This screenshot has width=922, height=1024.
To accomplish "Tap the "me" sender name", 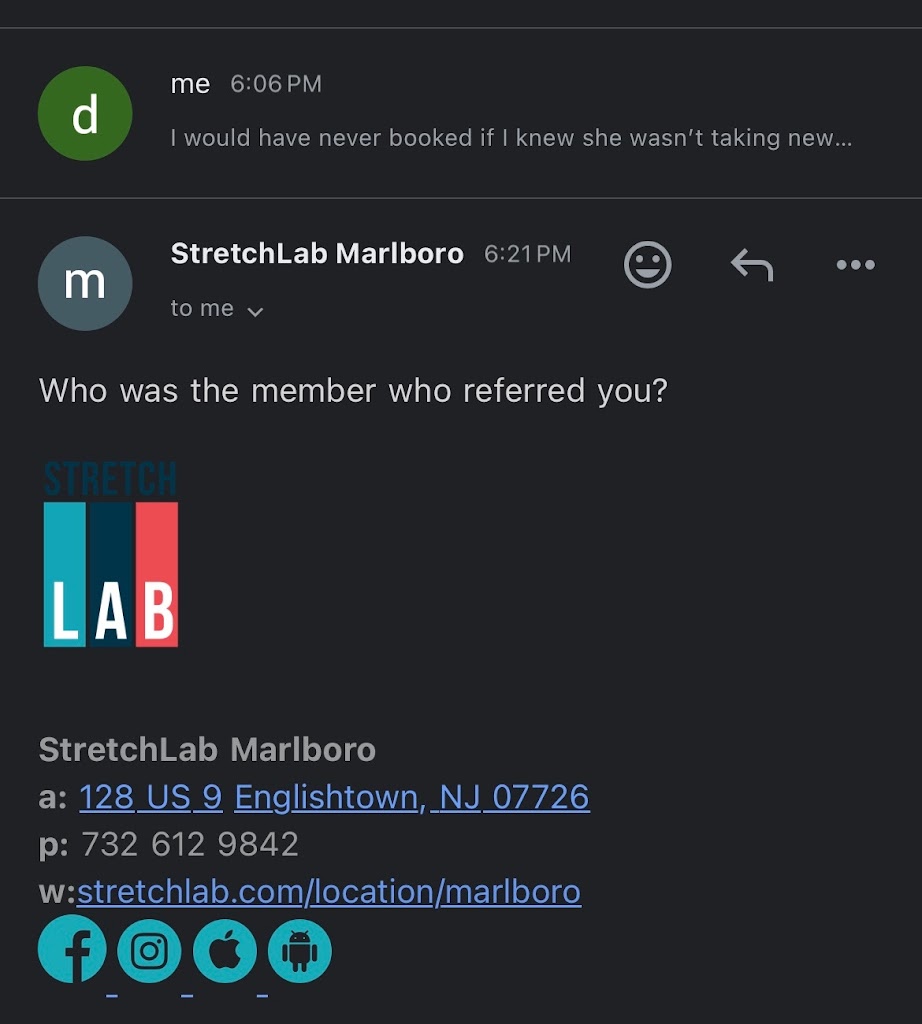I will [x=190, y=84].
